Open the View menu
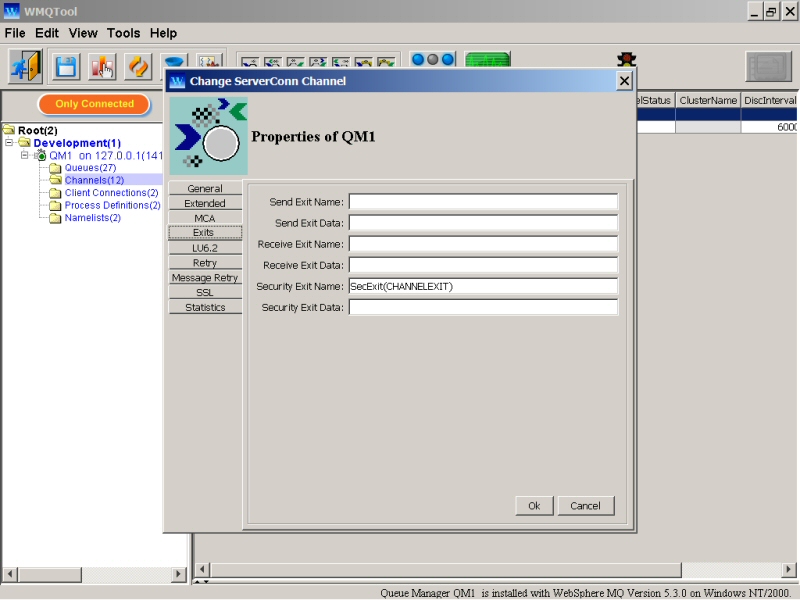This screenshot has width=800, height=600. (83, 33)
